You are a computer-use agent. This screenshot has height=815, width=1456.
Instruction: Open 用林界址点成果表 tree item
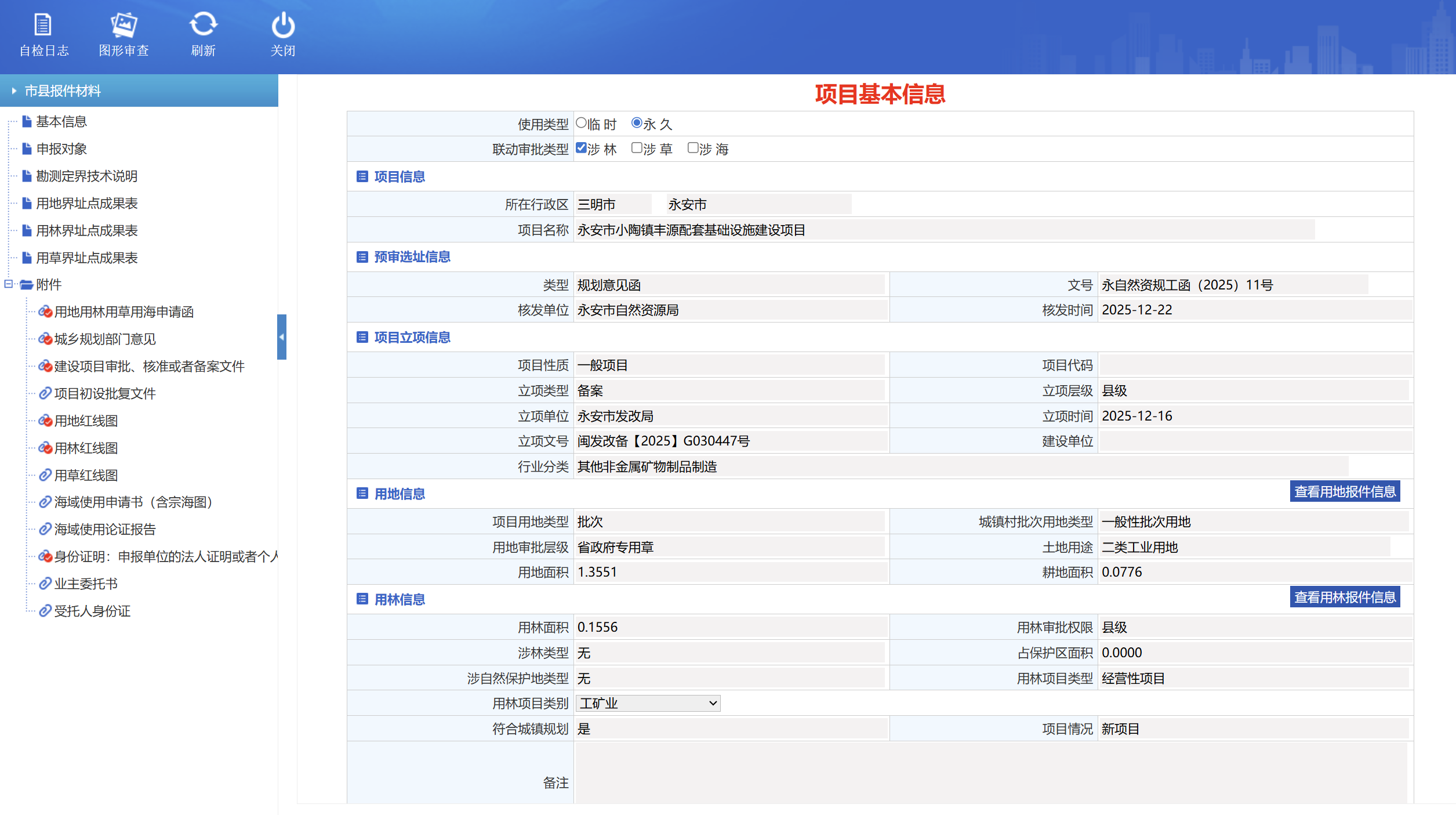click(86, 230)
